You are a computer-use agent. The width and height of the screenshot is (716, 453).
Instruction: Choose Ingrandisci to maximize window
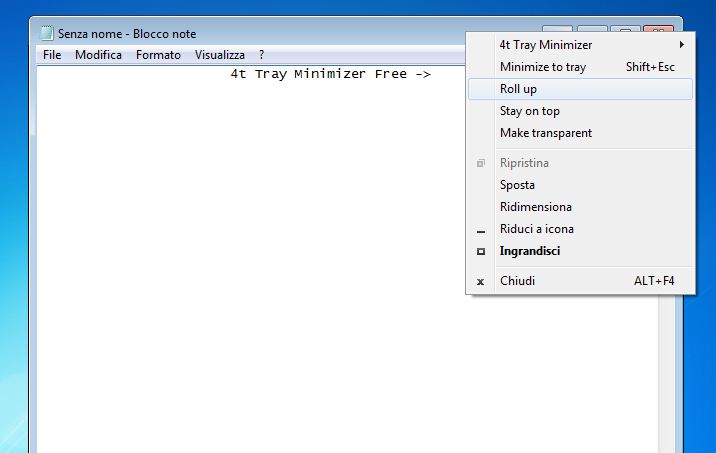(x=580, y=251)
